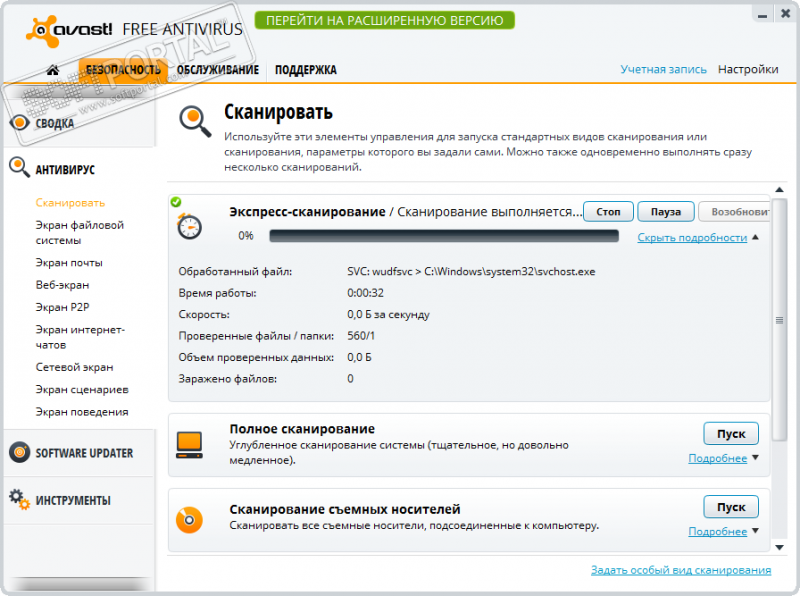Click the Скрыть подробности link
Viewport: 800px width, 596px height.
[692, 238]
